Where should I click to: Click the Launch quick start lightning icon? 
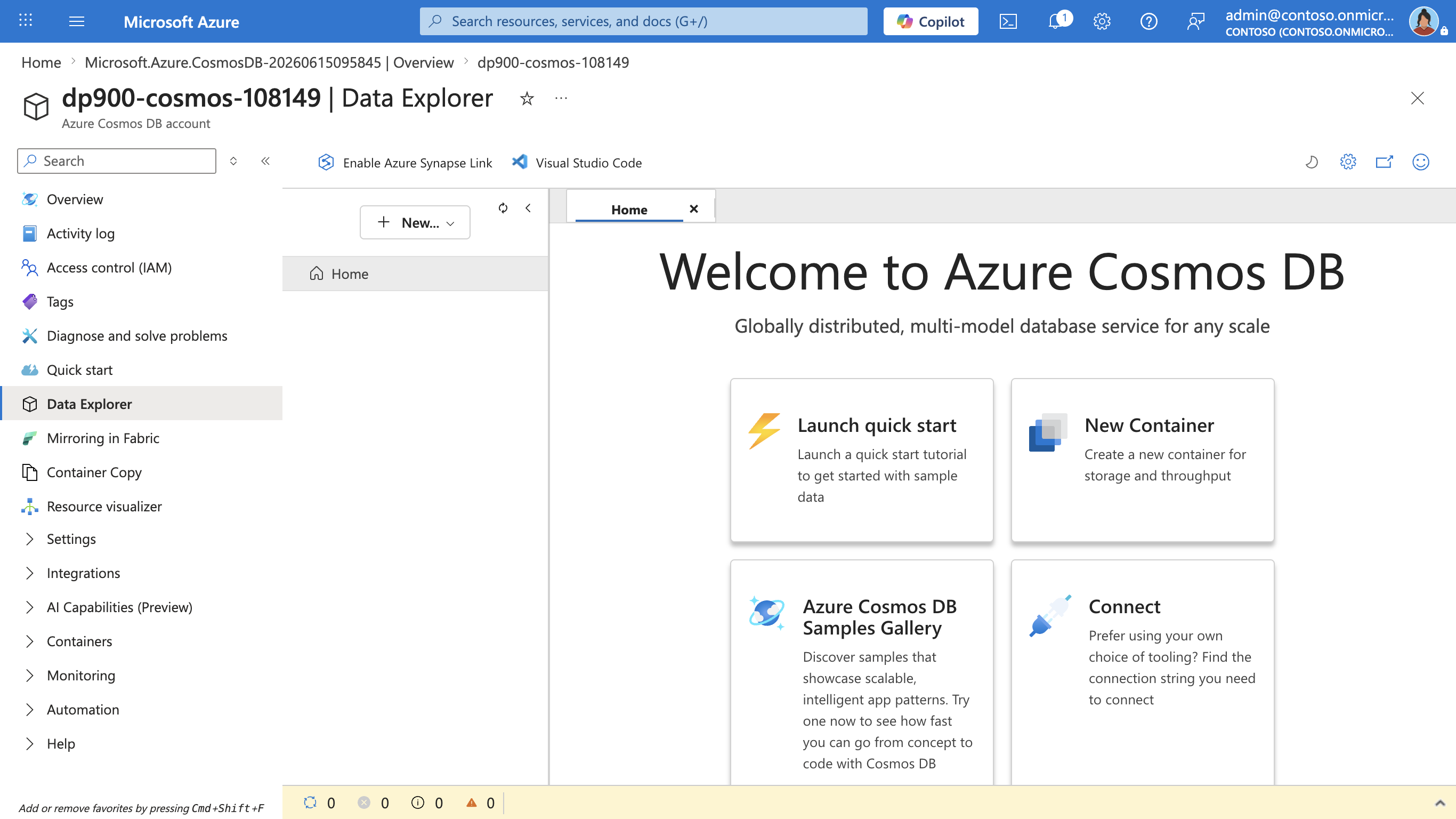pos(764,430)
